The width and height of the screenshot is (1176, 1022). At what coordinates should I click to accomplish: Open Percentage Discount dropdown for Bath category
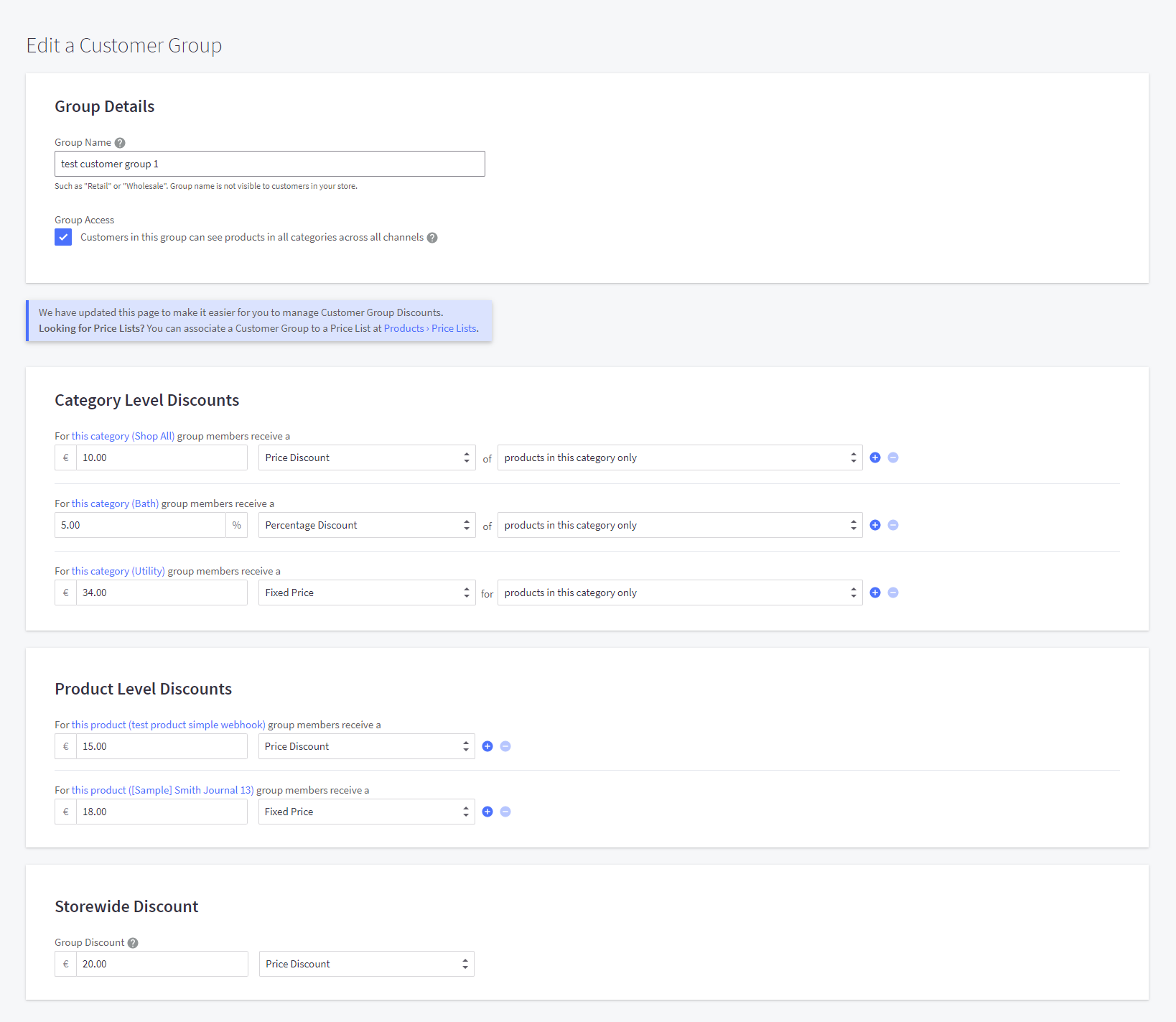(367, 525)
